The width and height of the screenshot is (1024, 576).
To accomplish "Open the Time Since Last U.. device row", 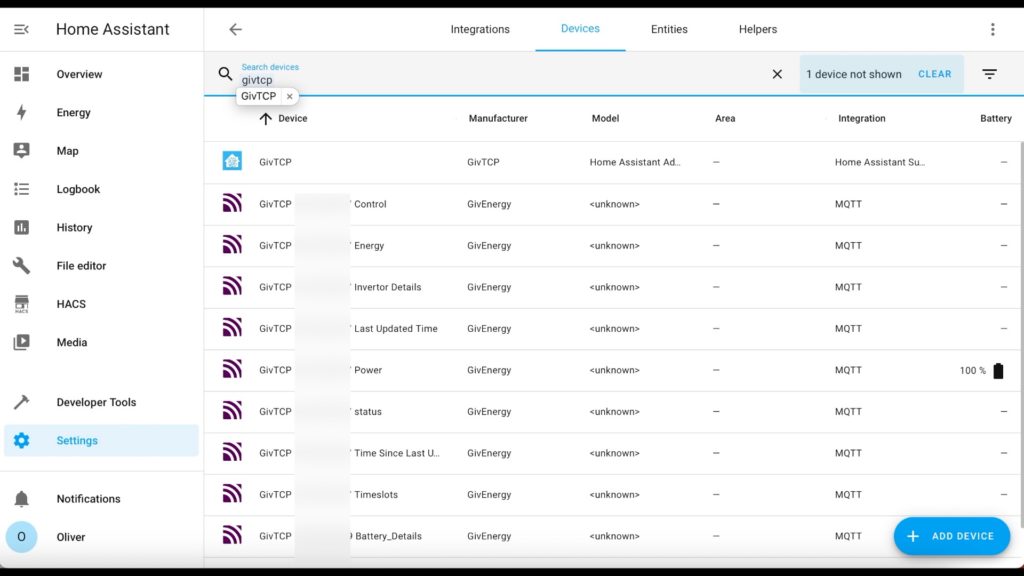I will (x=612, y=453).
